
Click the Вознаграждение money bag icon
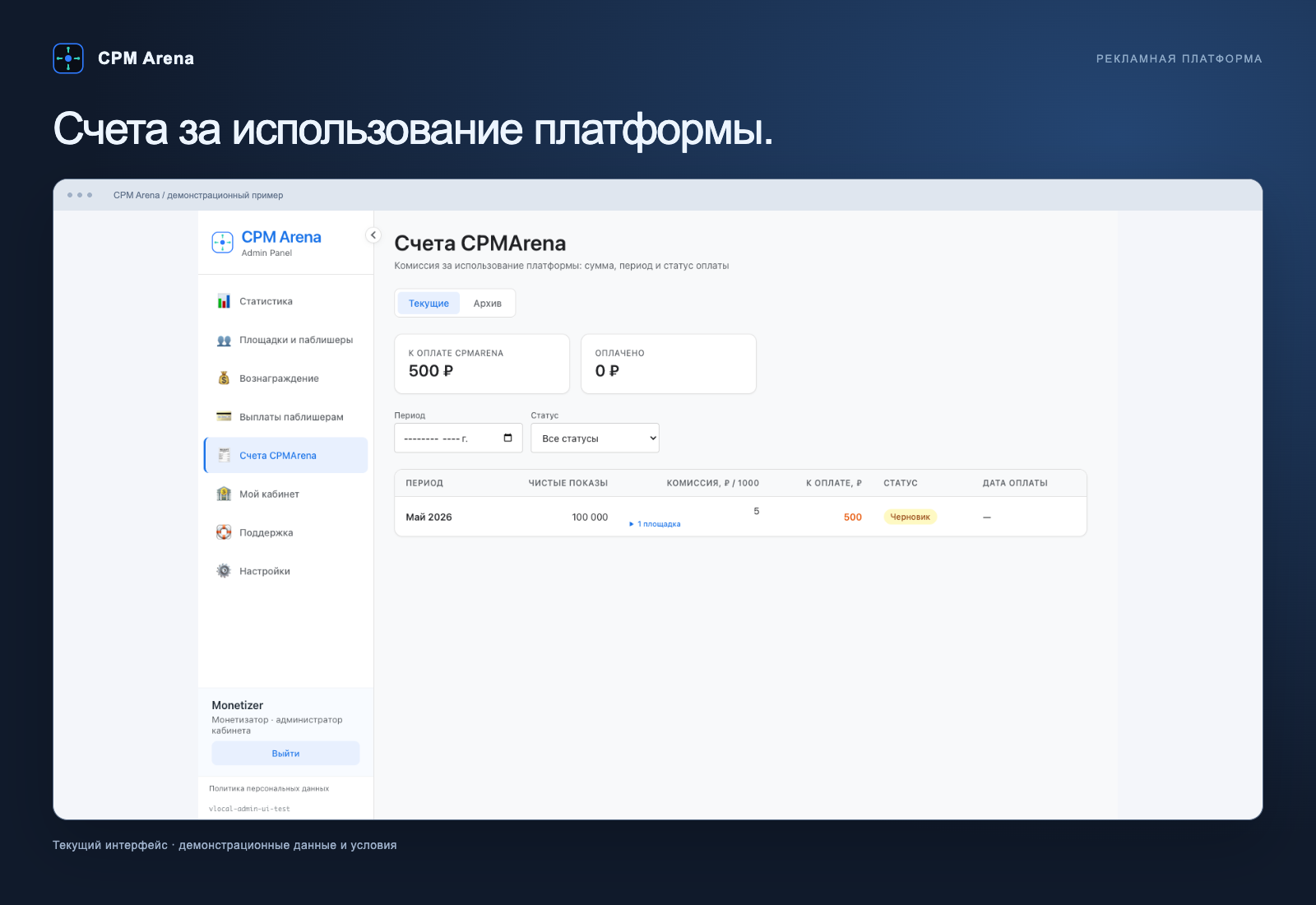pyautogui.click(x=224, y=378)
